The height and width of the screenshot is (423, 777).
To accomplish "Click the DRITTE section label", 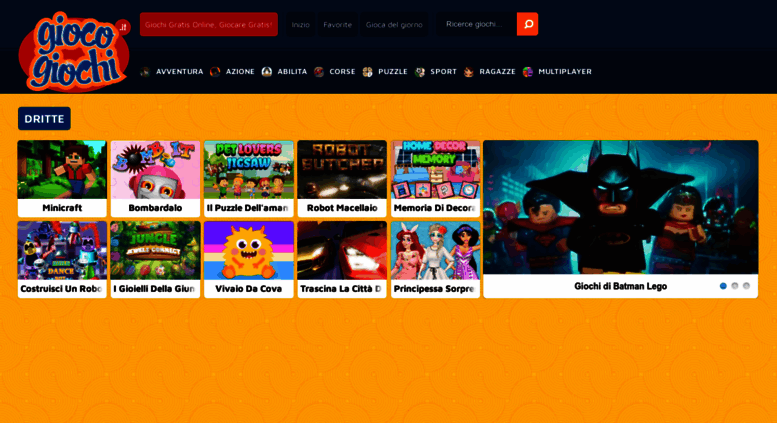I will [44, 119].
